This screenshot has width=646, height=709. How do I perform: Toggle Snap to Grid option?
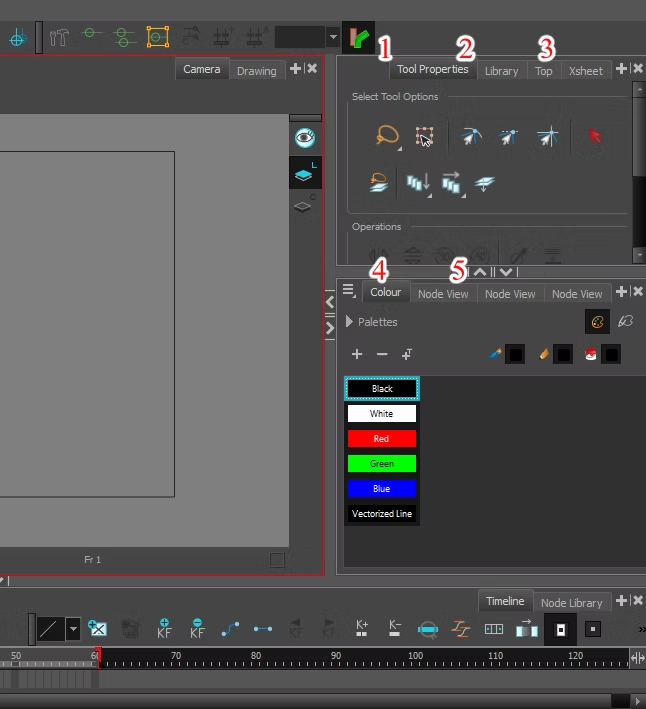548,137
